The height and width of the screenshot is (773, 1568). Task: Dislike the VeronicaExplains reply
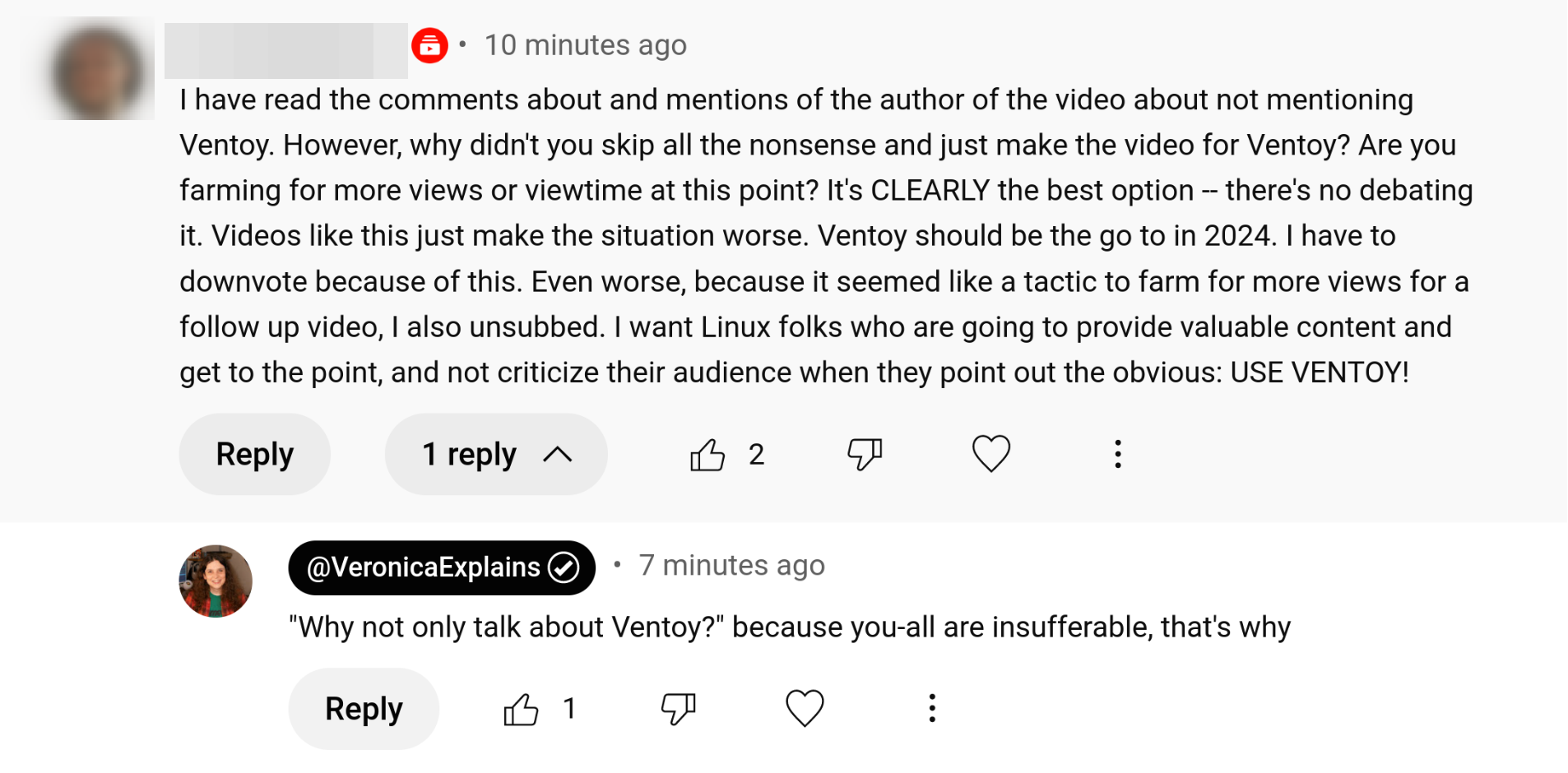tap(679, 709)
